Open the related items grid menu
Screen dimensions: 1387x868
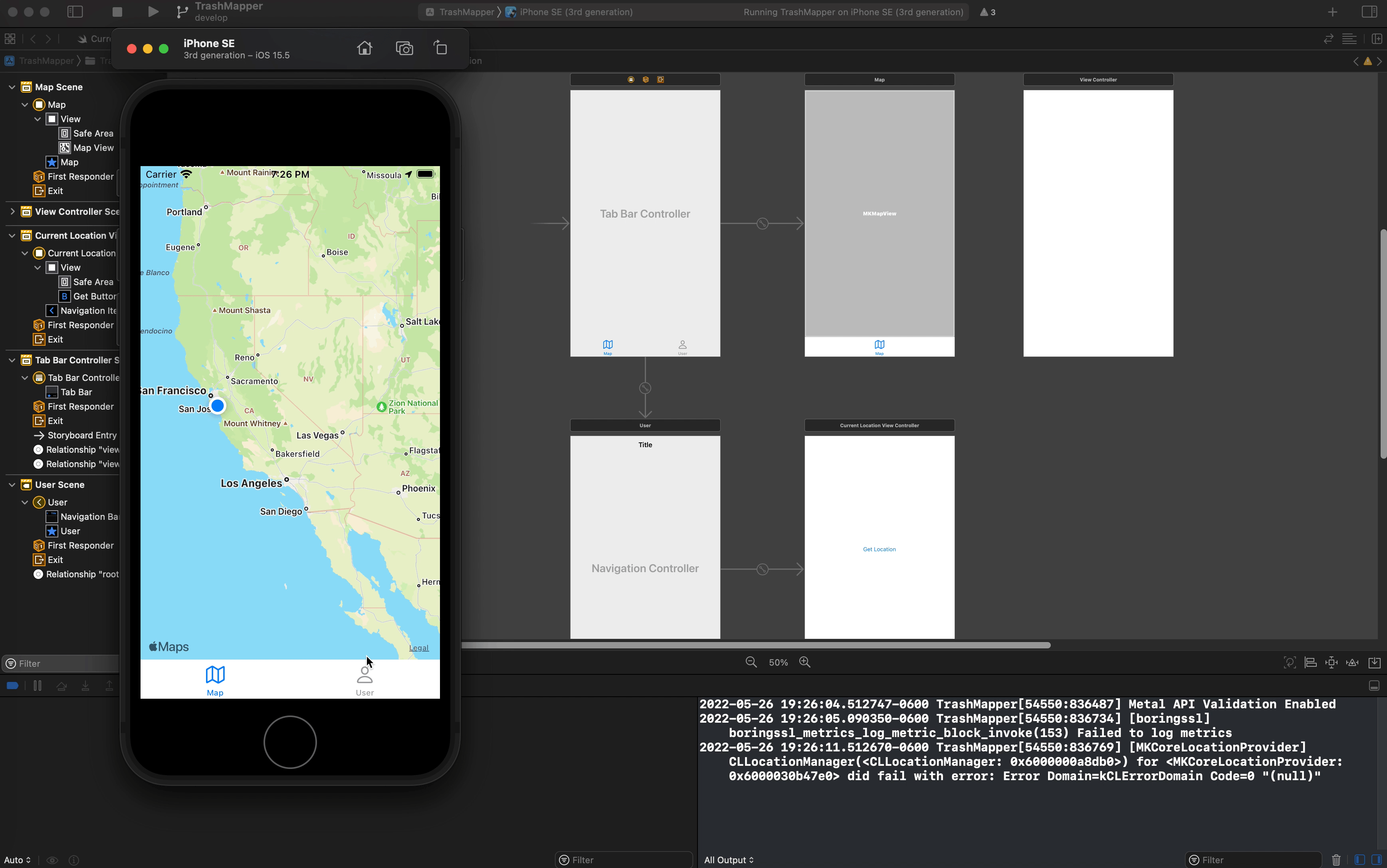(10, 38)
